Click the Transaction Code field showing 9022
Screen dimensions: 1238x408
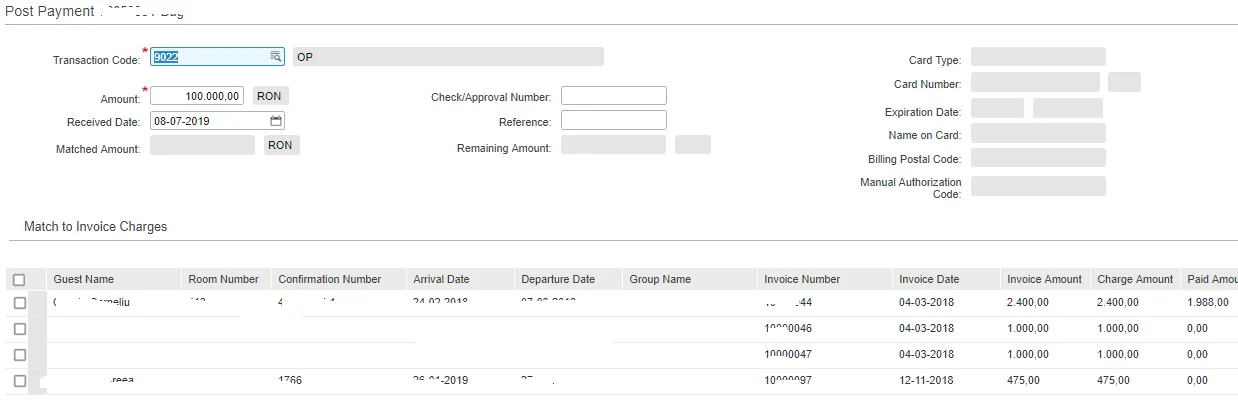click(x=217, y=57)
